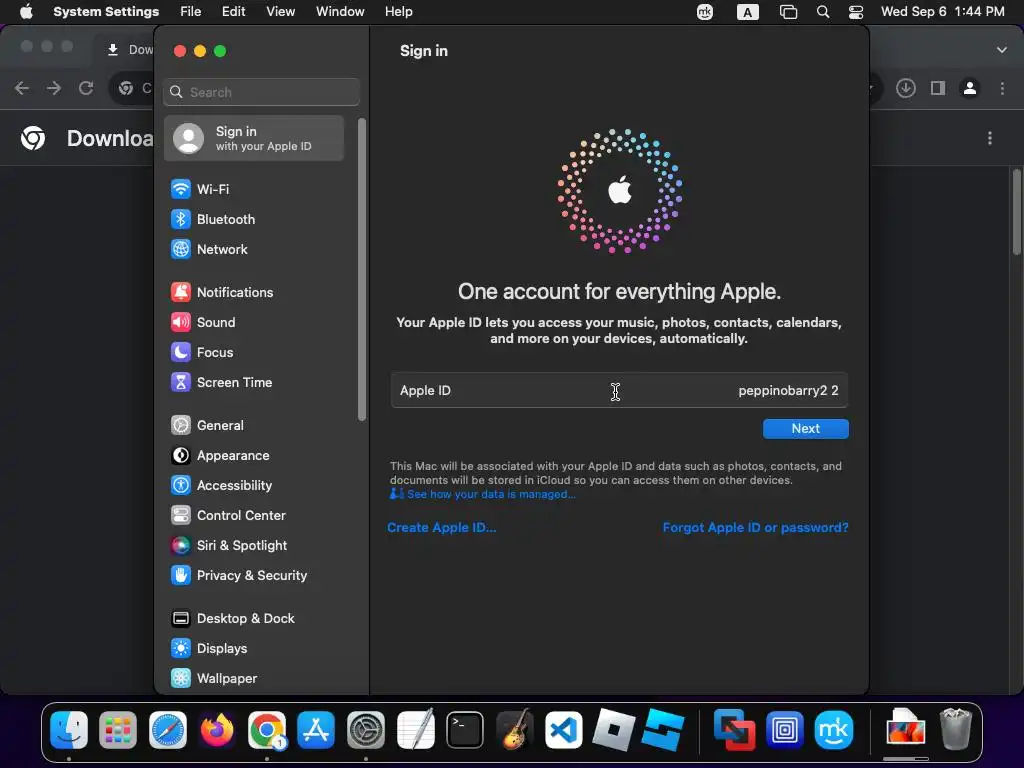The image size is (1024, 768).
Task: Open Control Center in menu bar
Action: tap(856, 12)
